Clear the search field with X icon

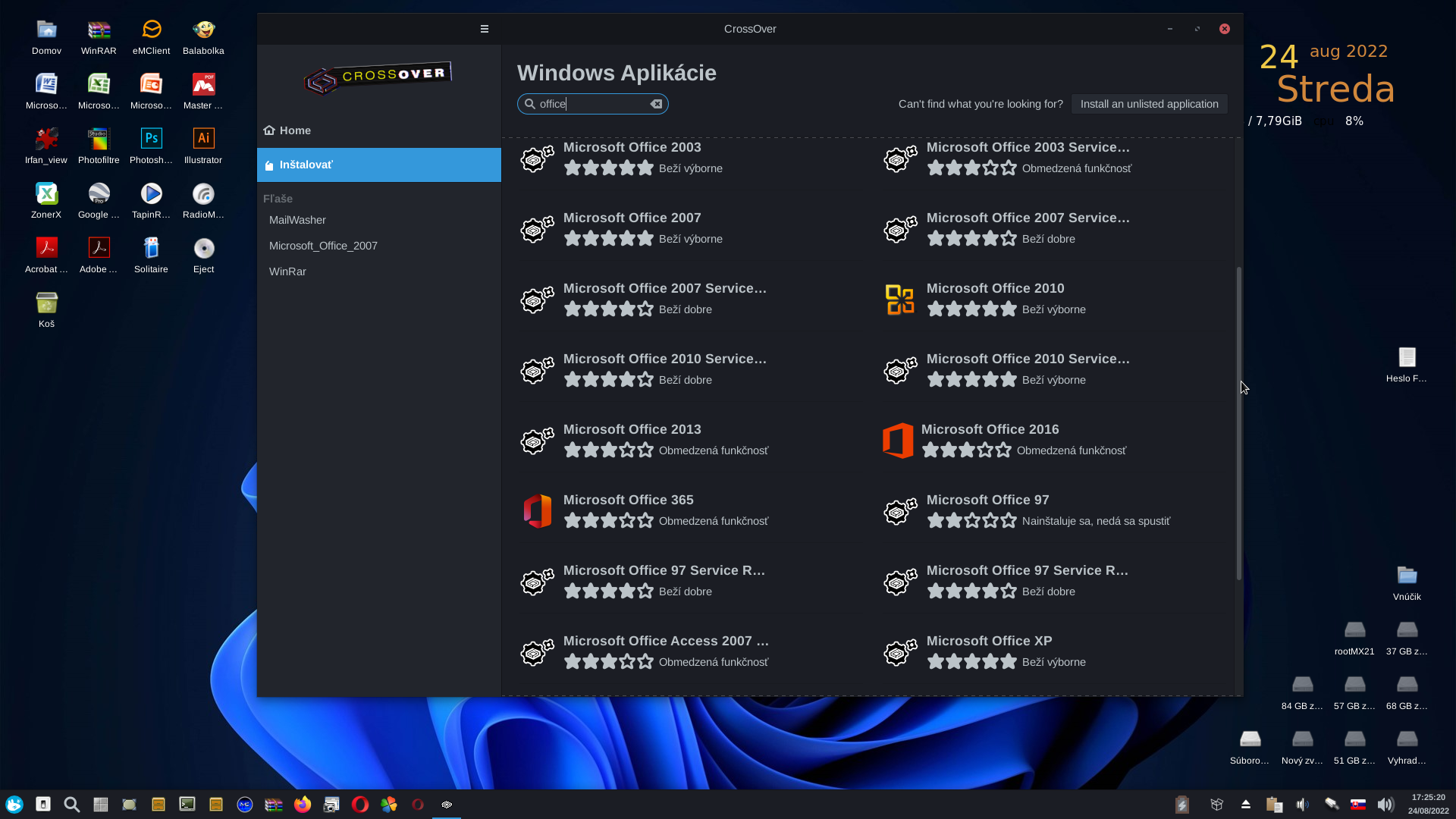(x=656, y=104)
